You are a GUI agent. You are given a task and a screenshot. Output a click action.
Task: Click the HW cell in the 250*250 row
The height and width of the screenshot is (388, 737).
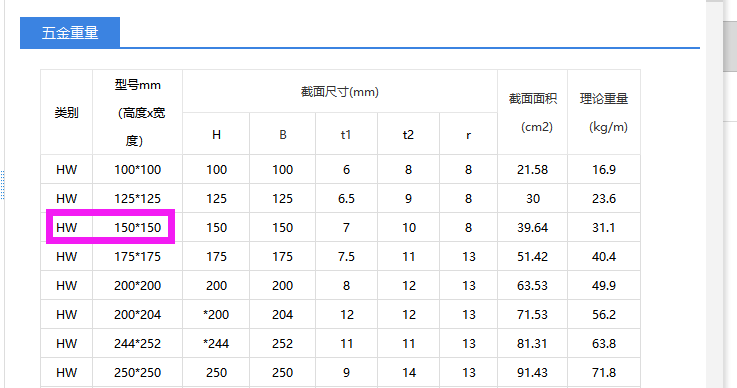click(x=66, y=372)
